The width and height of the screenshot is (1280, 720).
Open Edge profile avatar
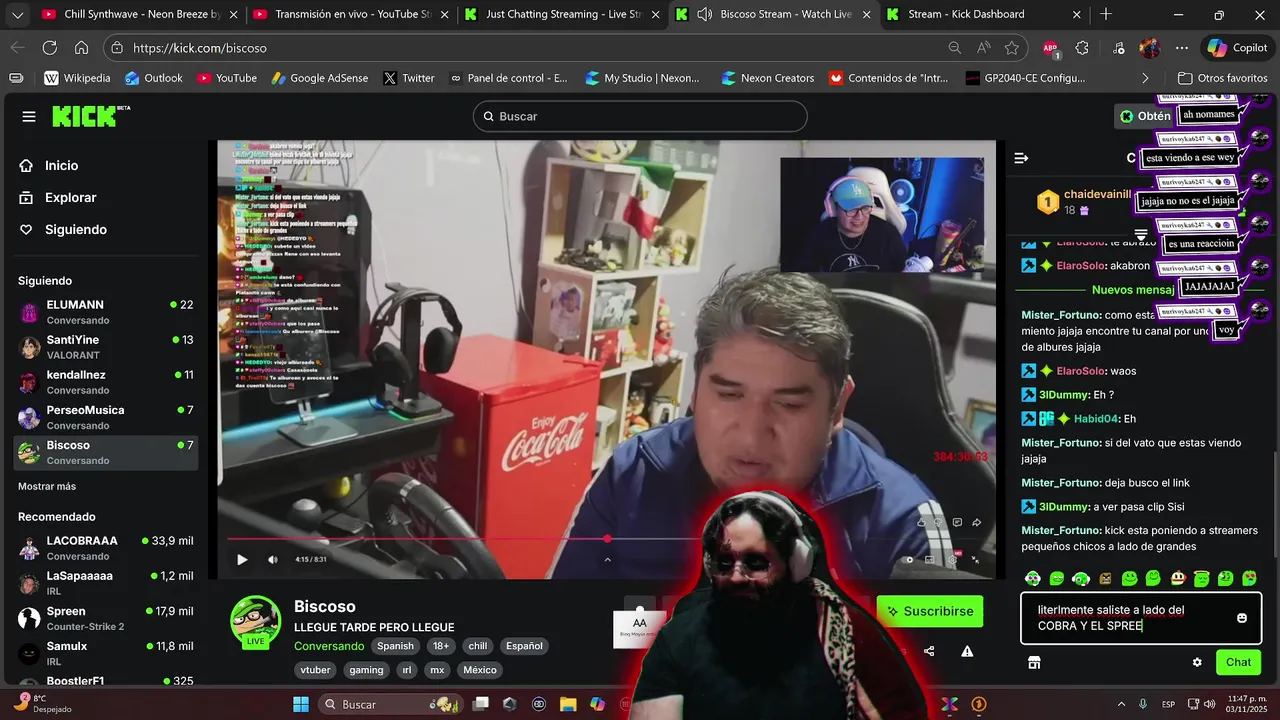pyautogui.click(x=1150, y=47)
